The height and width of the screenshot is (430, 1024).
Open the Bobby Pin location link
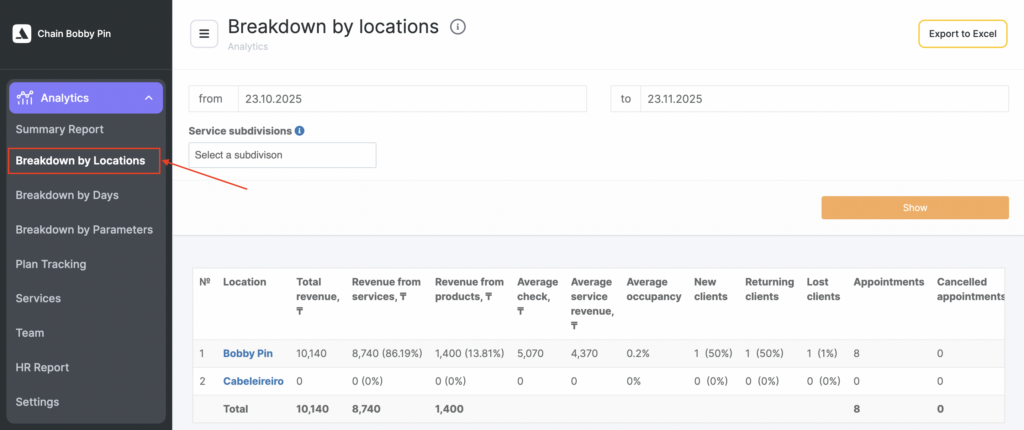coord(248,353)
